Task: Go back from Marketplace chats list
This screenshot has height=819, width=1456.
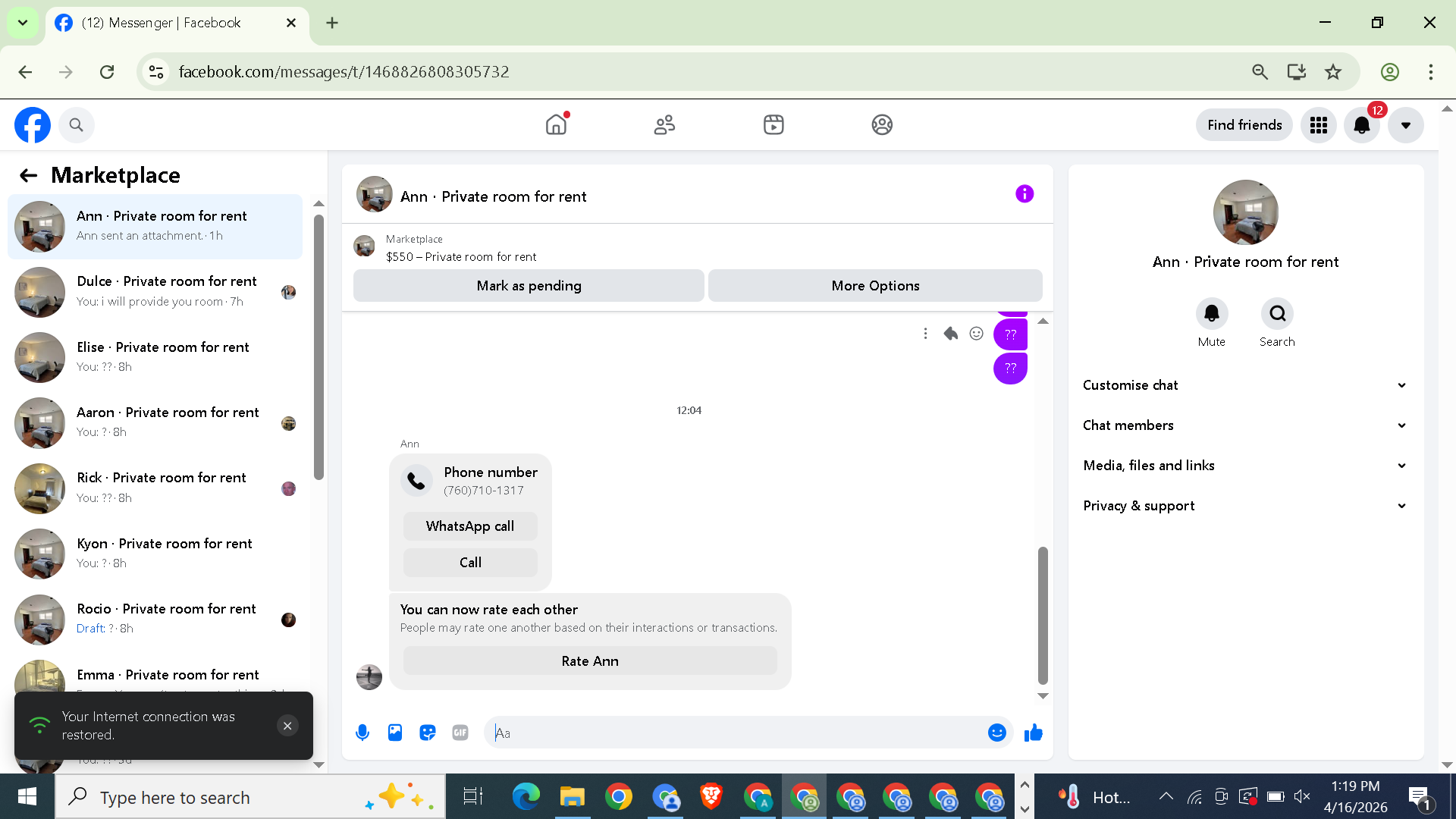Action: tap(29, 176)
